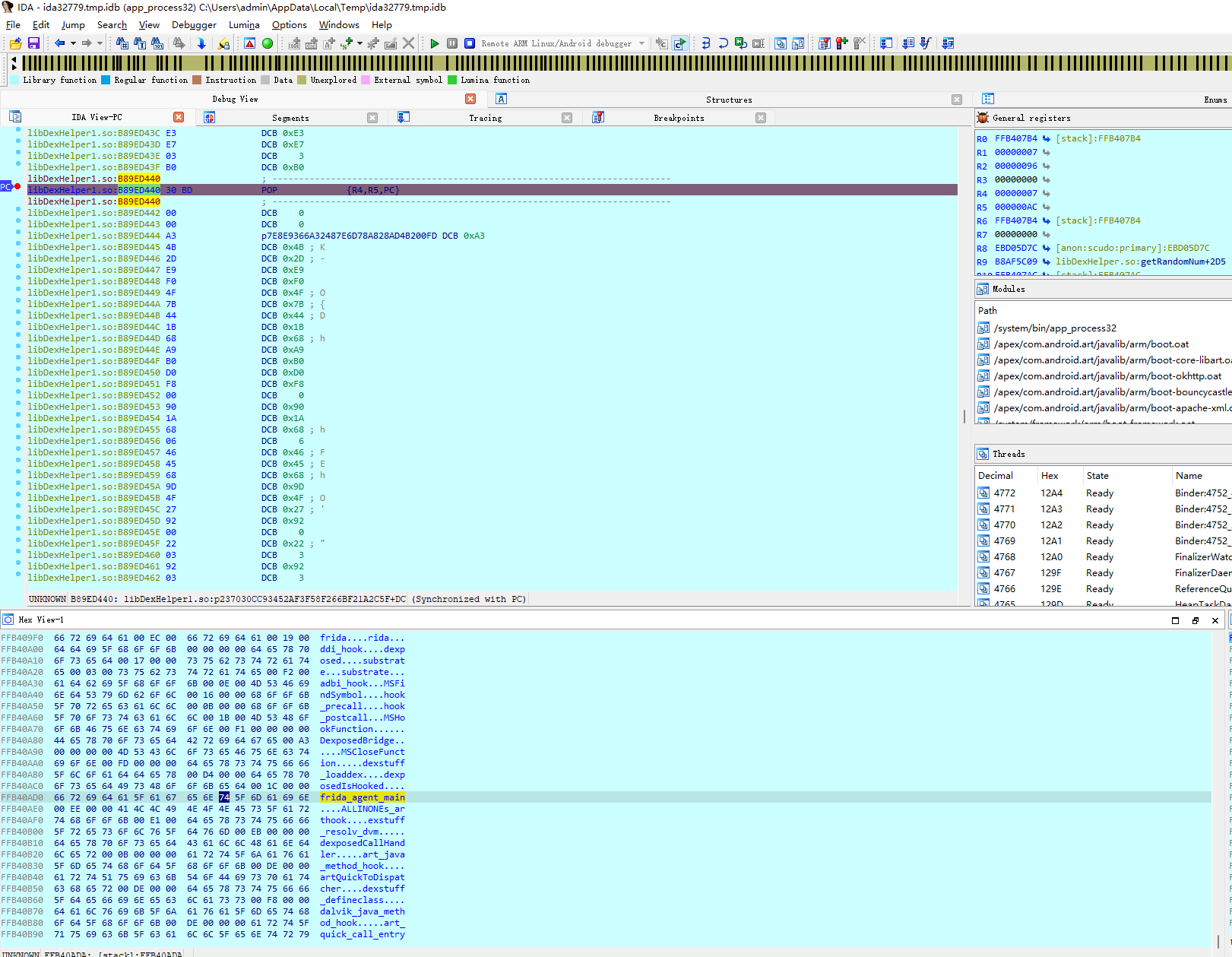Switch to the Breakpoints tab
The width and height of the screenshot is (1232, 957).
[x=678, y=118]
